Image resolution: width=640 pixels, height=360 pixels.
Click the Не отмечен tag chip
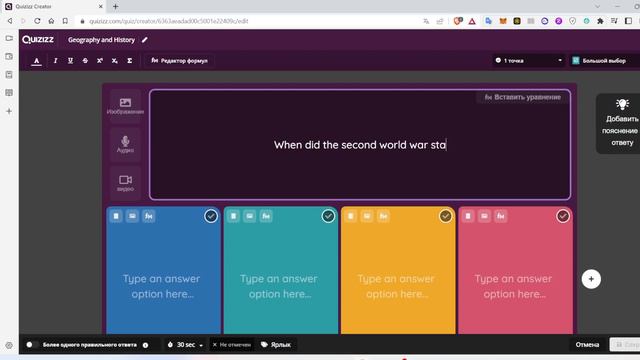(x=232, y=345)
